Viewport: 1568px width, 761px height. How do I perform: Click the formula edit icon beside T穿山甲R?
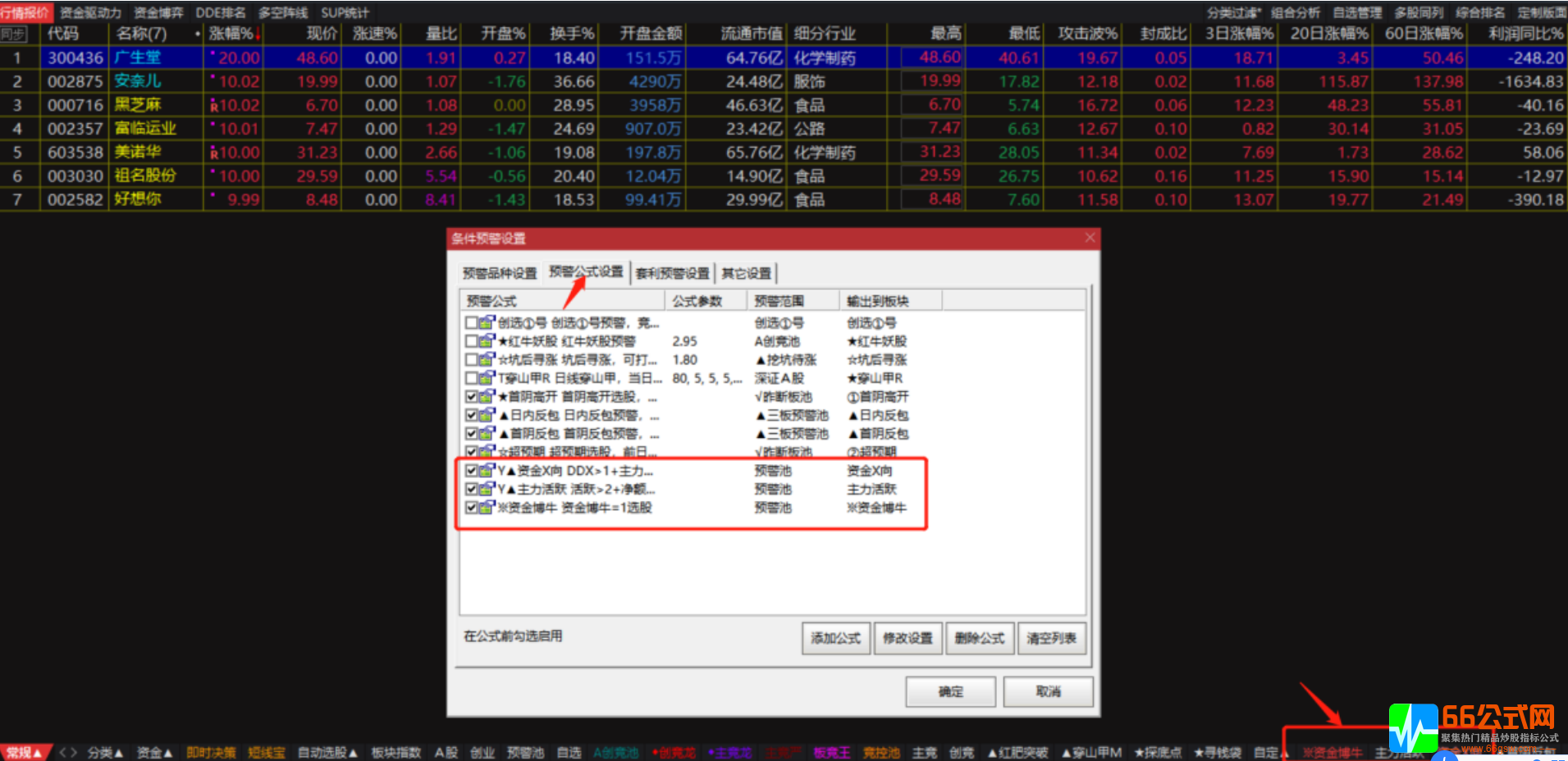click(x=485, y=378)
